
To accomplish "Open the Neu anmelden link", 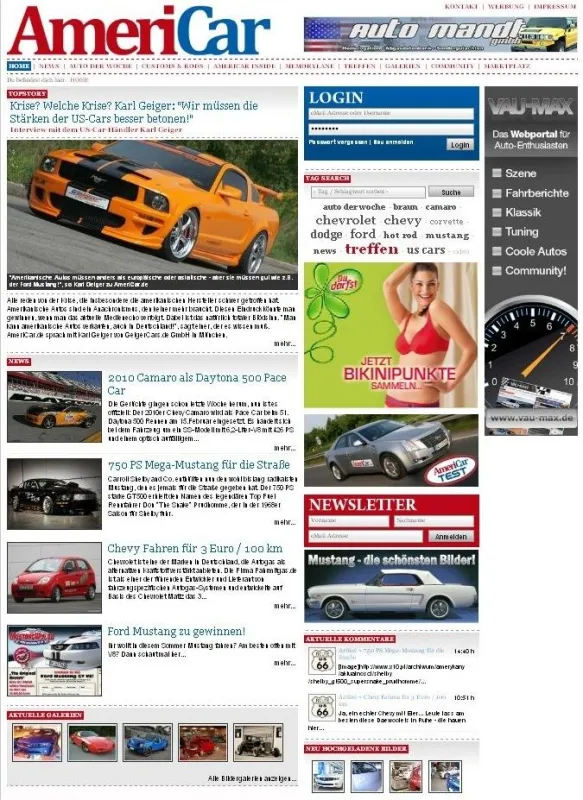I will (393, 142).
